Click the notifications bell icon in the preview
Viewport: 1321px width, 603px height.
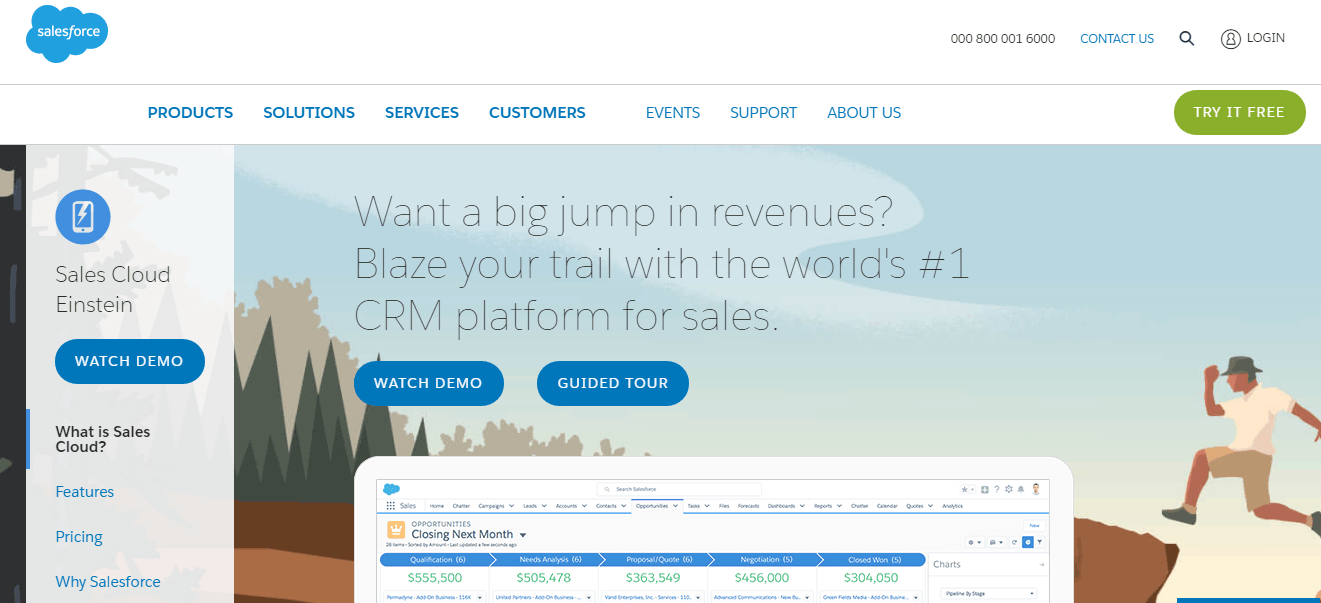(1021, 489)
